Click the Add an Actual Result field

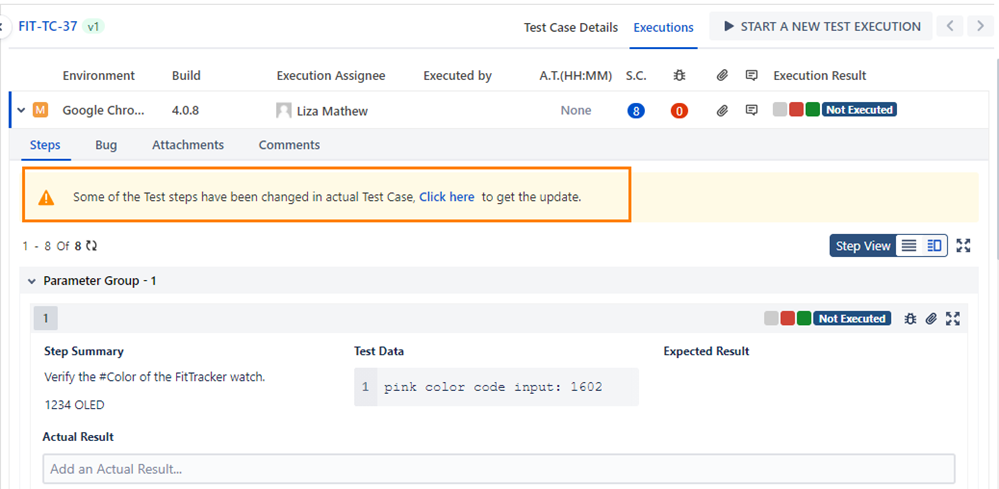point(499,469)
